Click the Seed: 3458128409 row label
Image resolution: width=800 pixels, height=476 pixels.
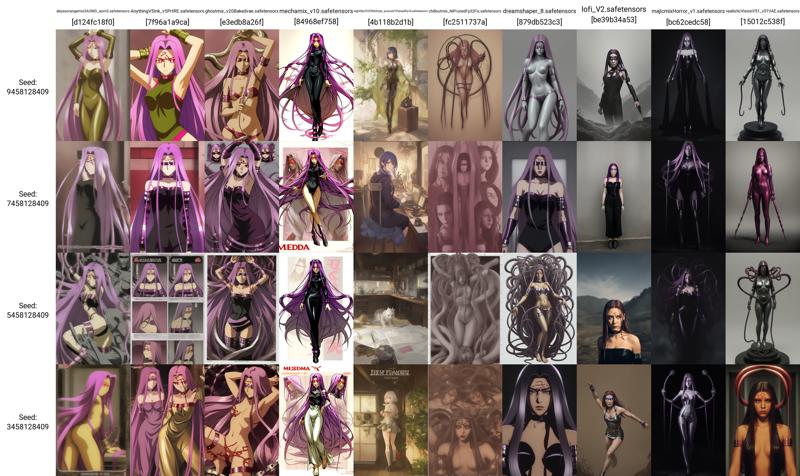[28, 422]
